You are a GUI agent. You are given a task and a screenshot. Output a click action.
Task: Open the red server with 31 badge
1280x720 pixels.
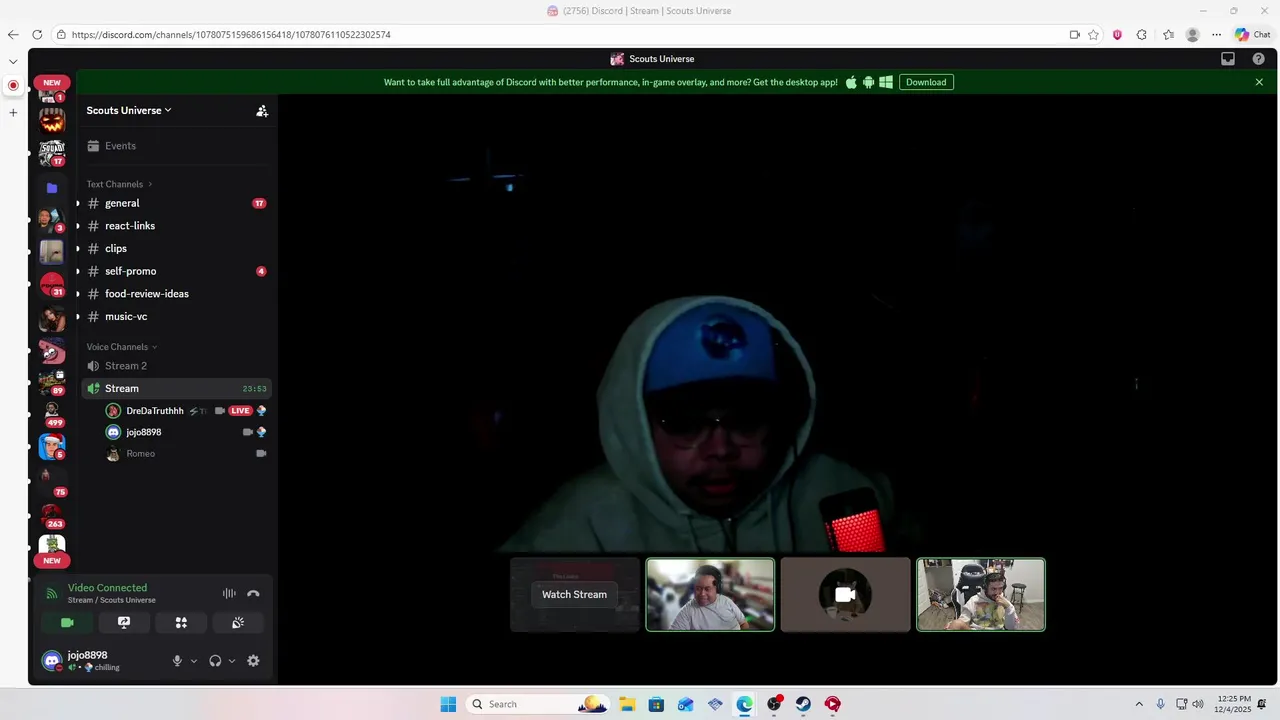click(x=52, y=285)
